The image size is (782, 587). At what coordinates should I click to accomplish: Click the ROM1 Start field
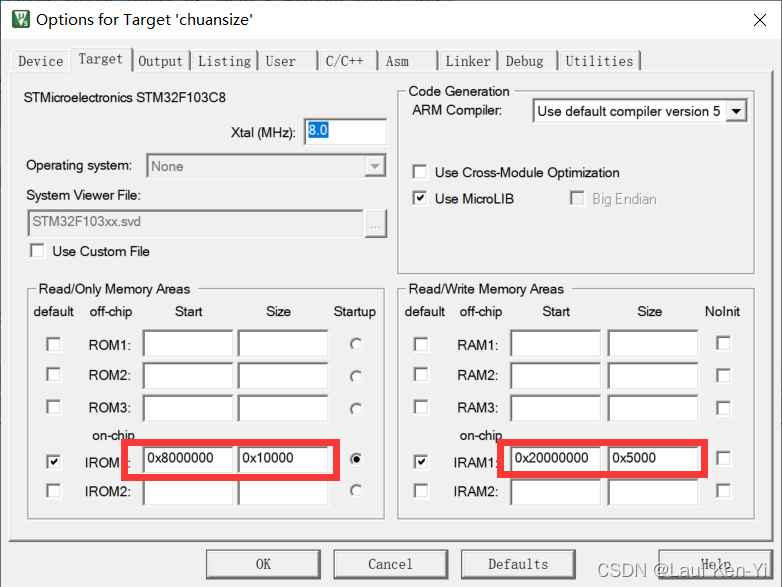pos(188,343)
